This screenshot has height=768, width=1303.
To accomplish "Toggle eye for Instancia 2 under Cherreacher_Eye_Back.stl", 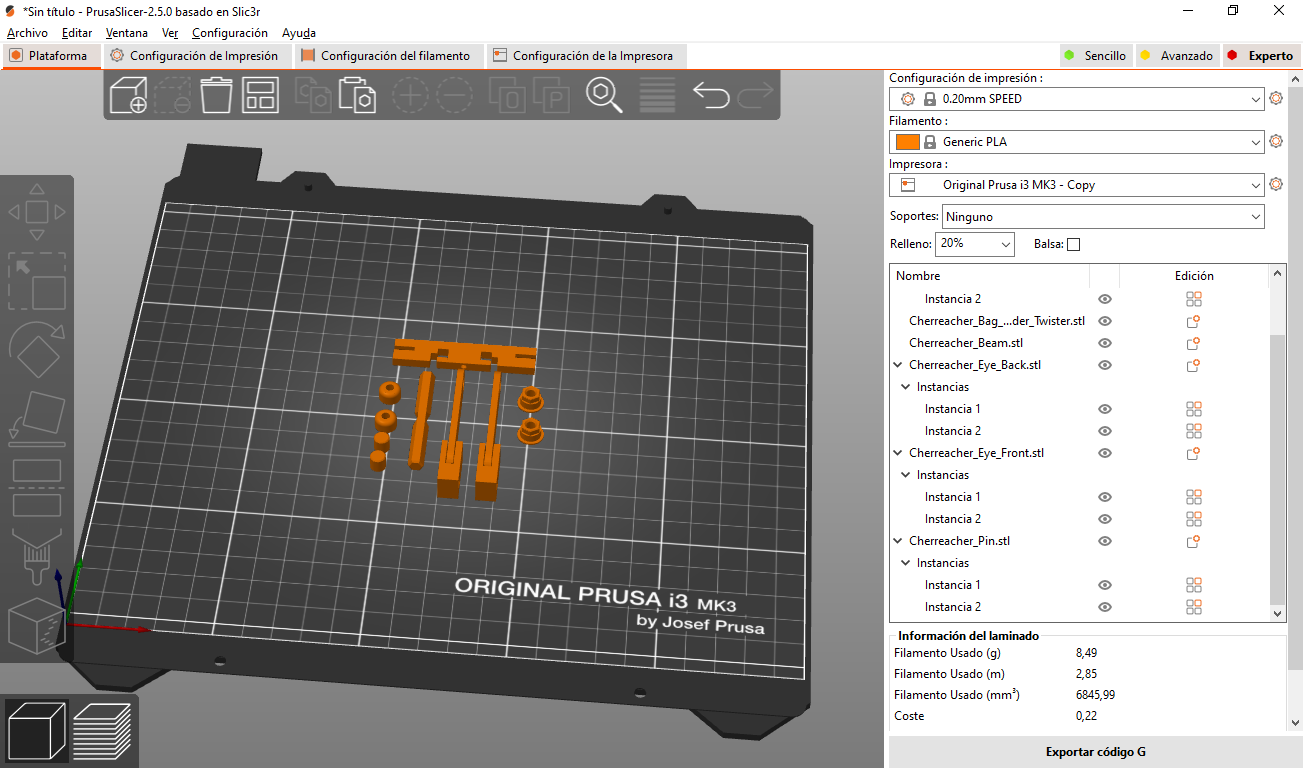I will (1105, 431).
